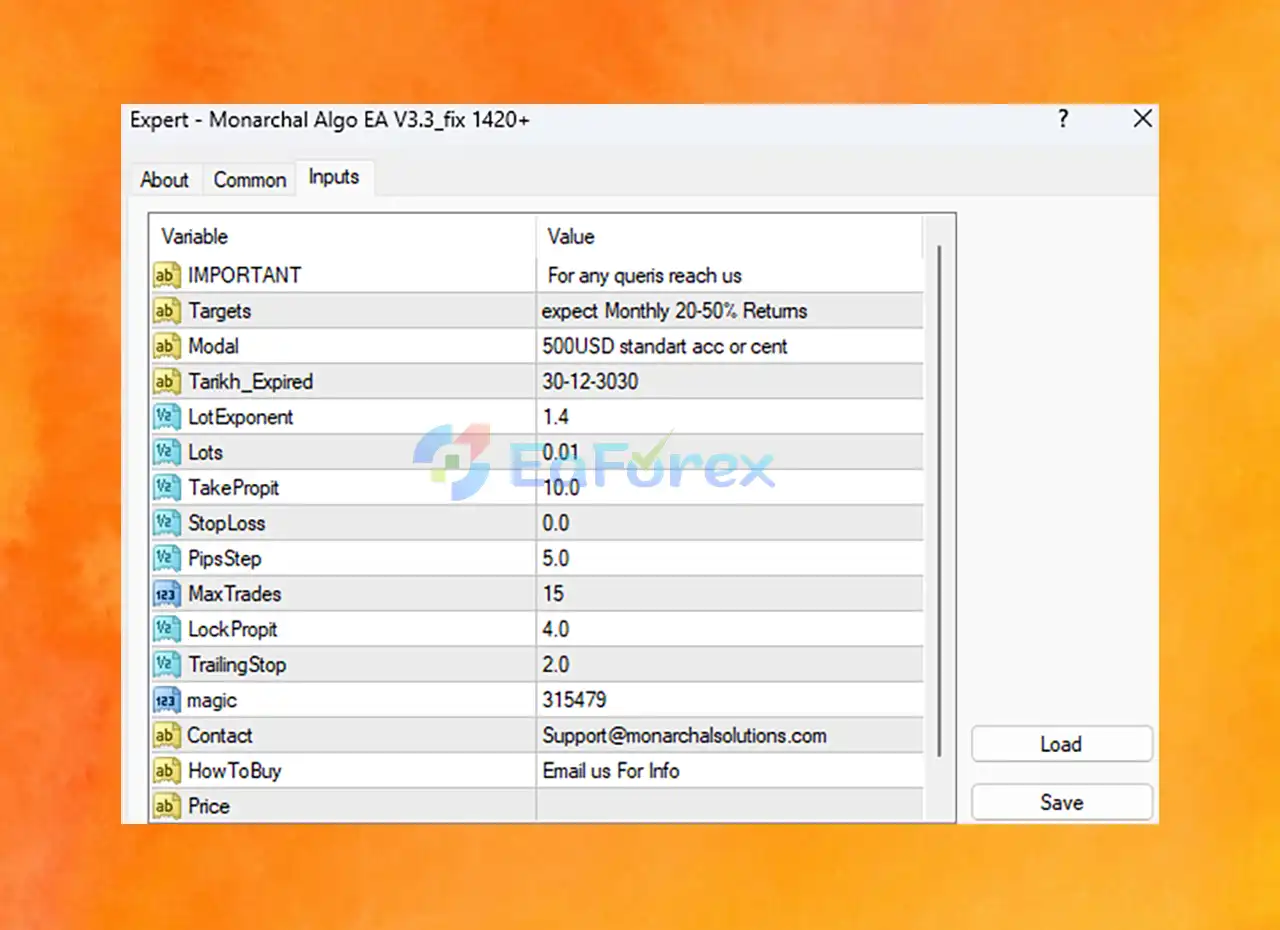Image resolution: width=1280 pixels, height=930 pixels.
Task: Select the Lots value 0.01
Action: 561,452
